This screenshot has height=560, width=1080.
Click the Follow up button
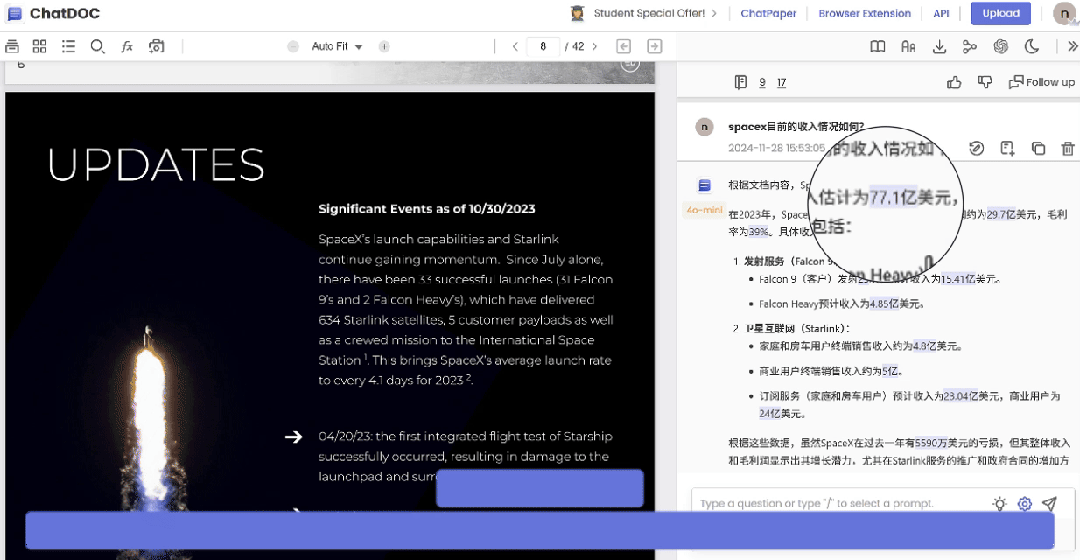point(1041,82)
